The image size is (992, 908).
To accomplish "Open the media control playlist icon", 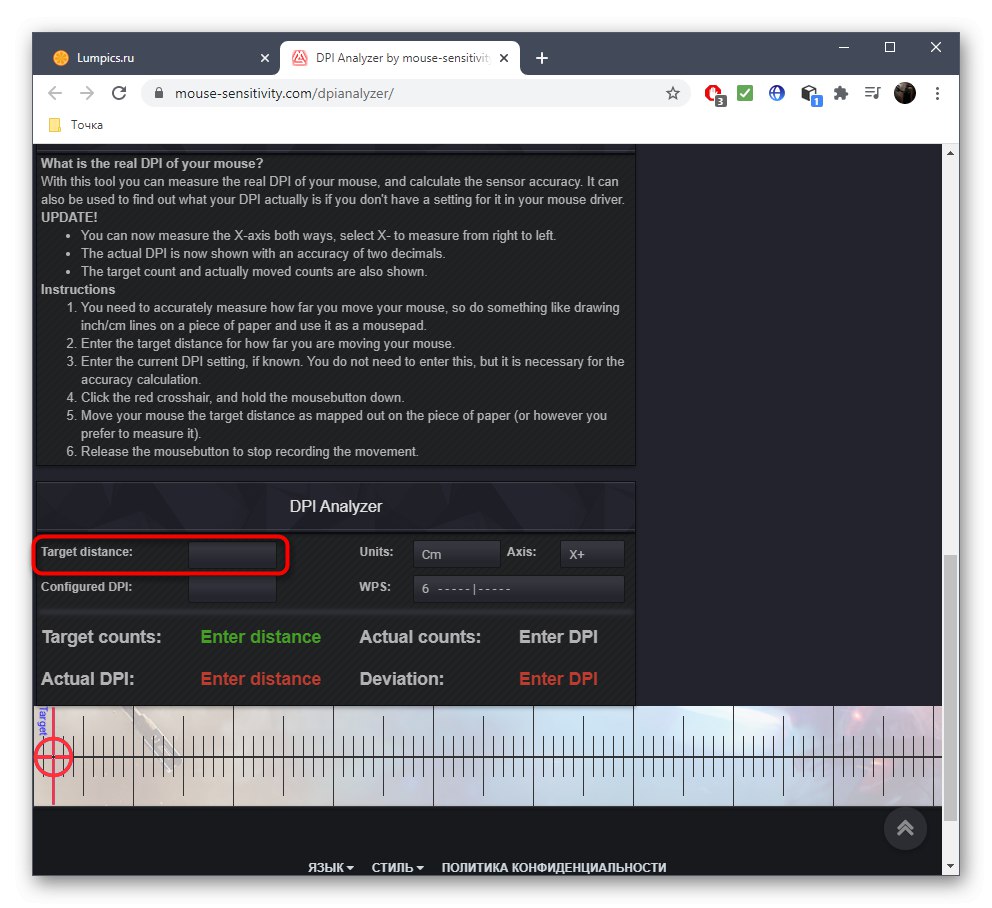I will (x=872, y=94).
